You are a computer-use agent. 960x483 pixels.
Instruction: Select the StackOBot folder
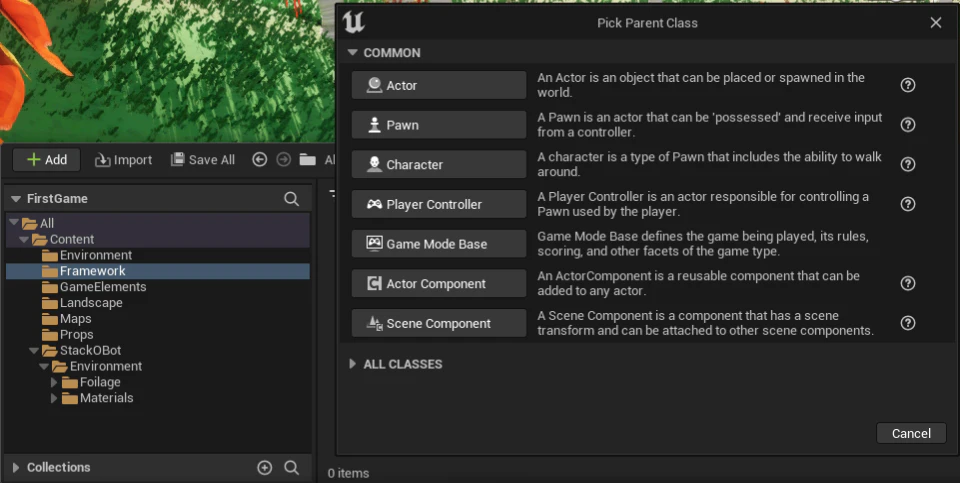tap(81, 351)
